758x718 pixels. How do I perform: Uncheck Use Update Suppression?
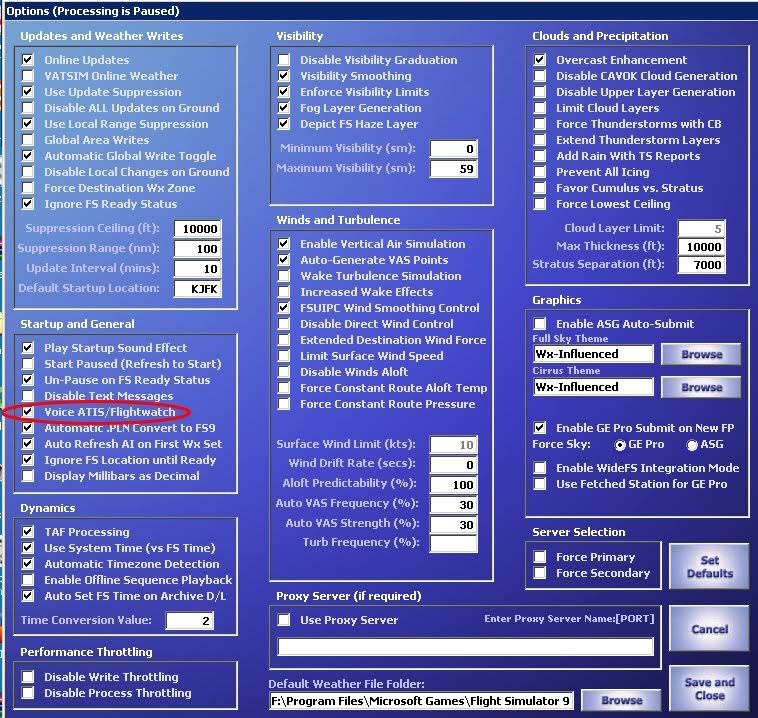tap(28, 92)
